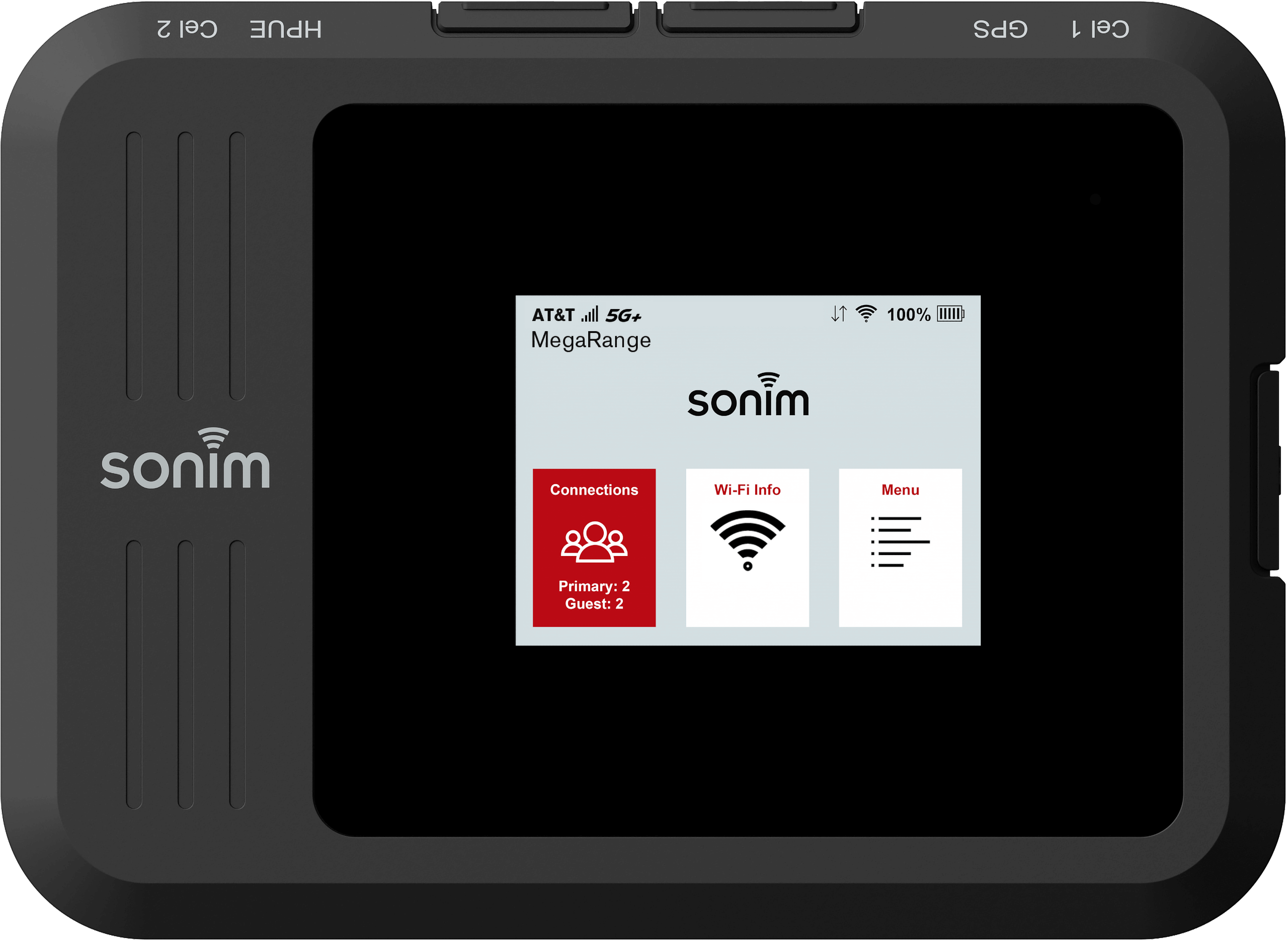
Task: Click the AT&T carrier label
Action: 553,315
